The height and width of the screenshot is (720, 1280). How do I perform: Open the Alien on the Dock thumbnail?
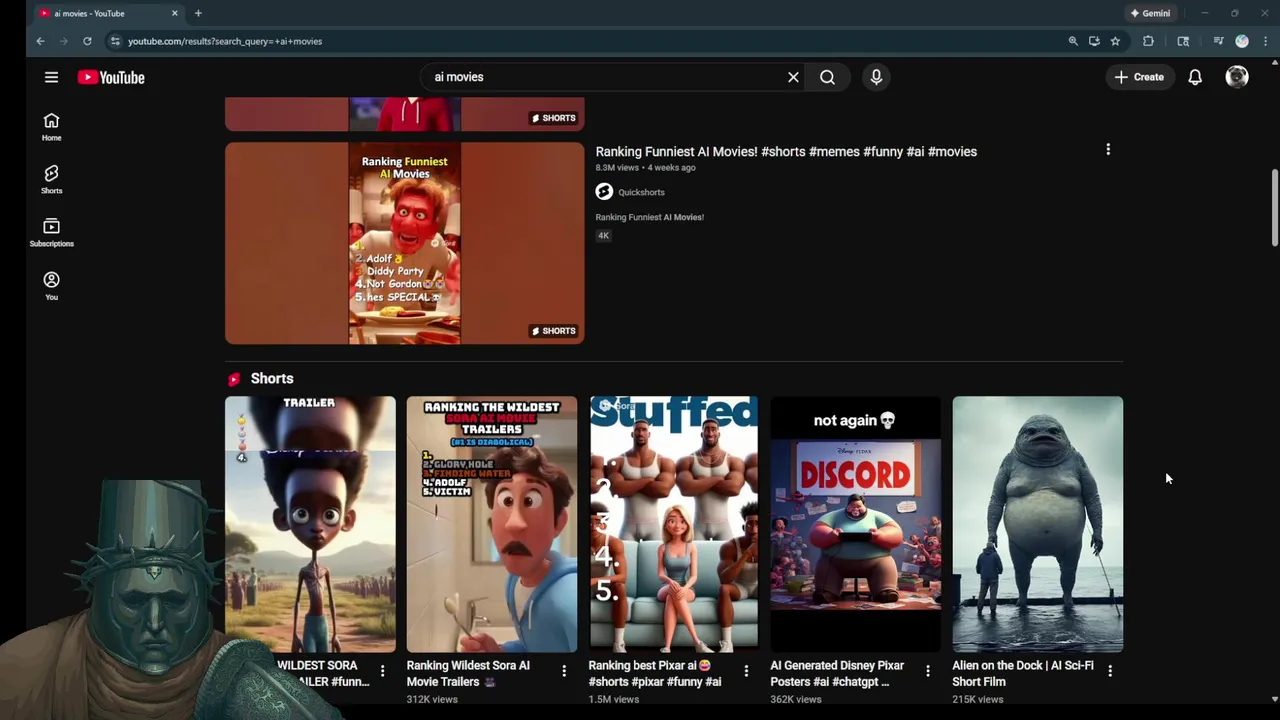pos(1038,523)
